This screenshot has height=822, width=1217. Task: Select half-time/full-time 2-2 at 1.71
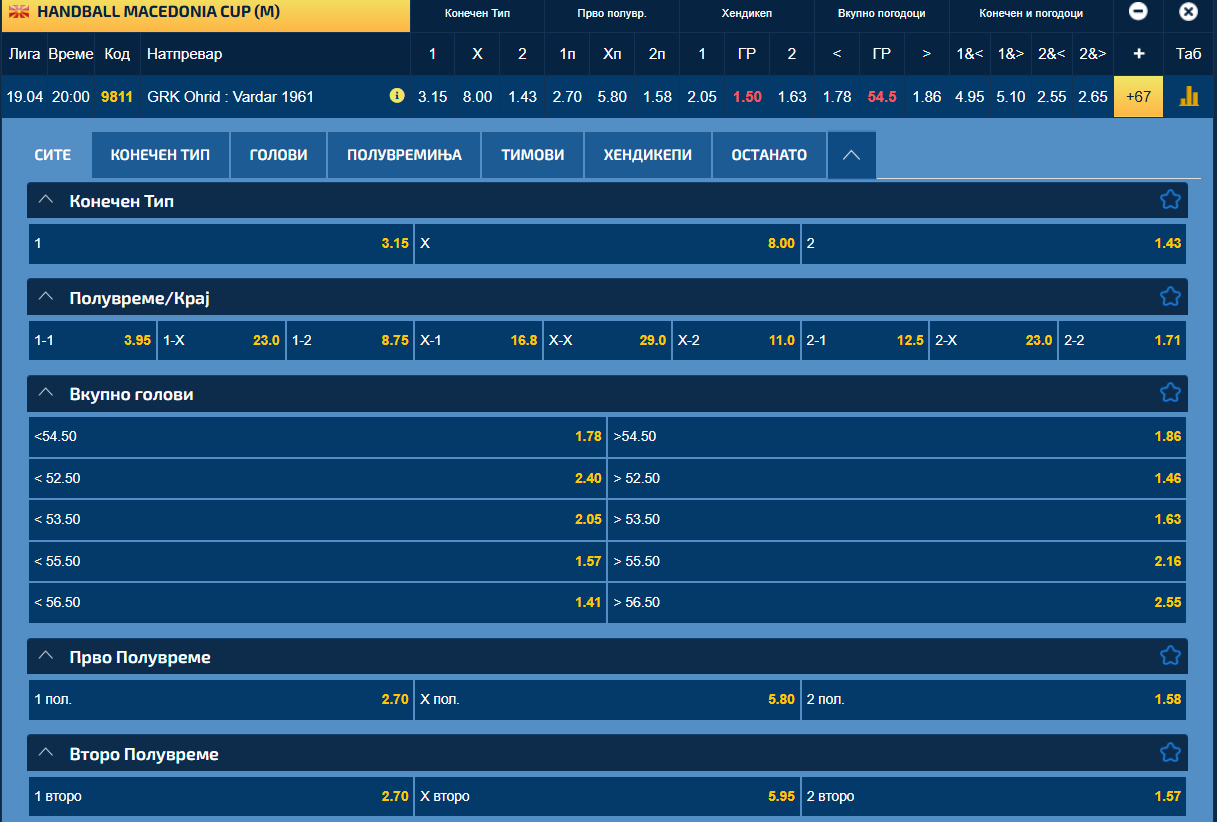[1122, 340]
